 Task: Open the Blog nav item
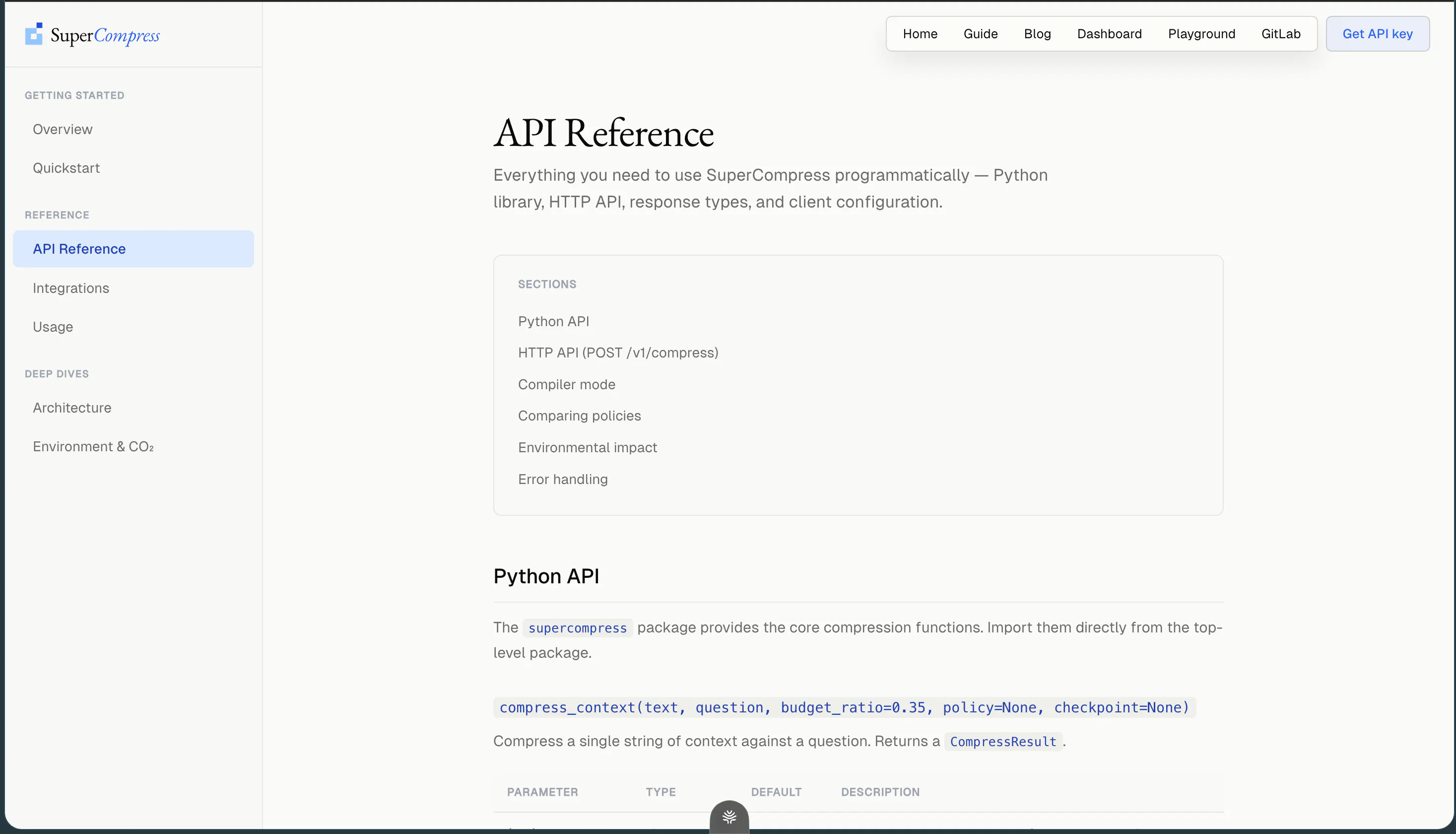[x=1037, y=34]
